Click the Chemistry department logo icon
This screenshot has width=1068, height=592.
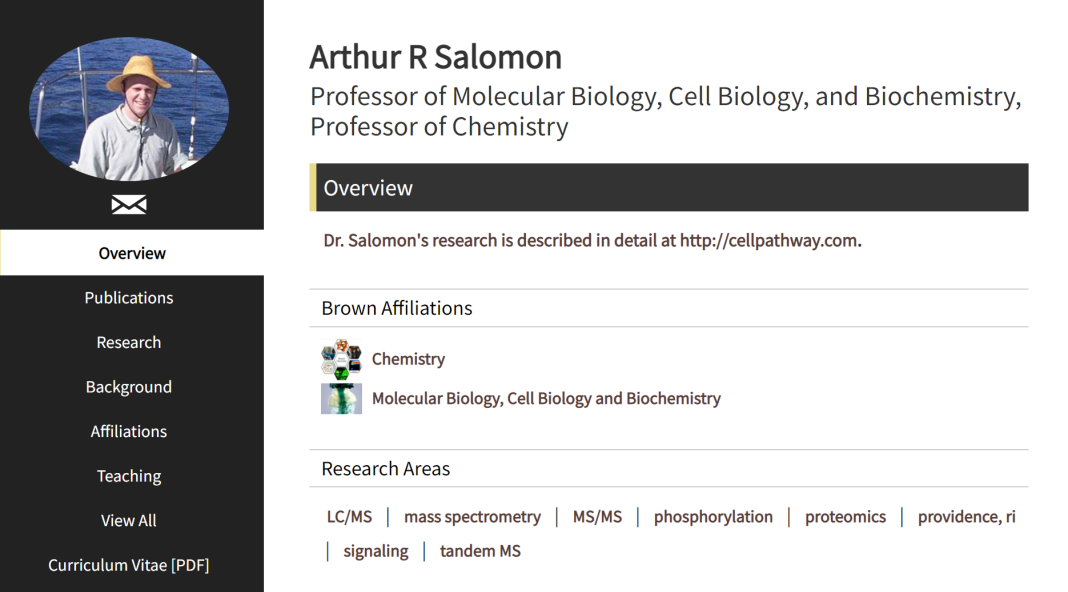[341, 359]
